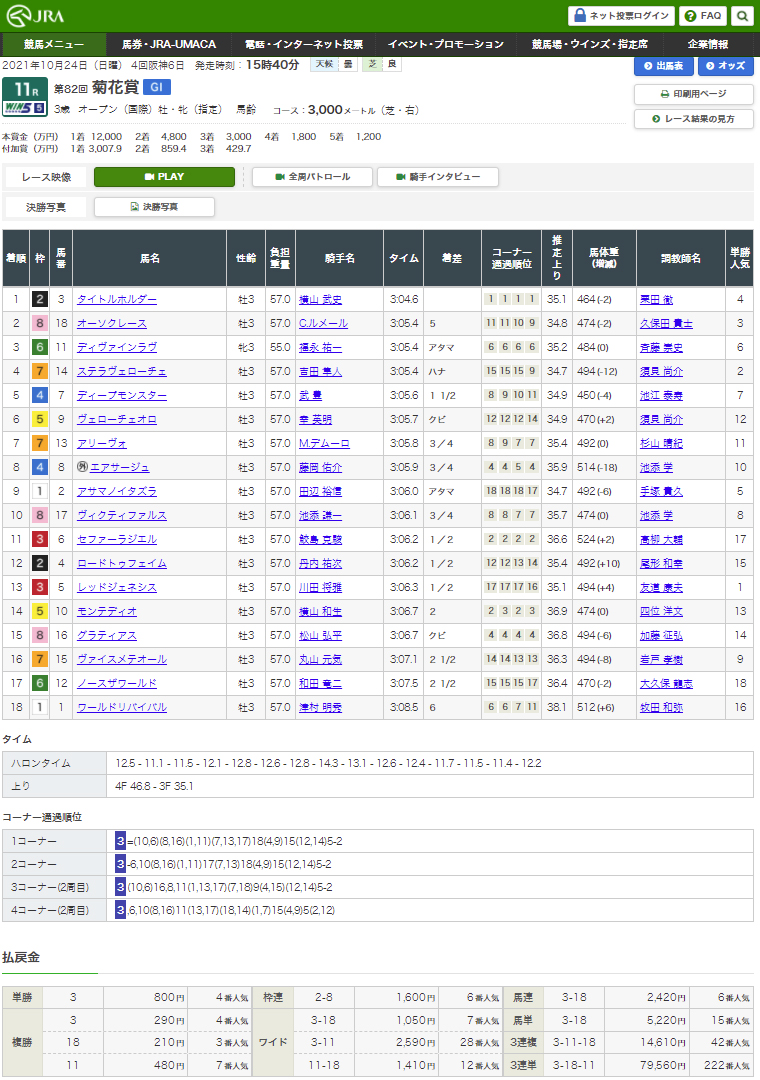The width and height of the screenshot is (760, 1080).
Task: Play the race video with the green PLAY button
Action: tap(164, 177)
